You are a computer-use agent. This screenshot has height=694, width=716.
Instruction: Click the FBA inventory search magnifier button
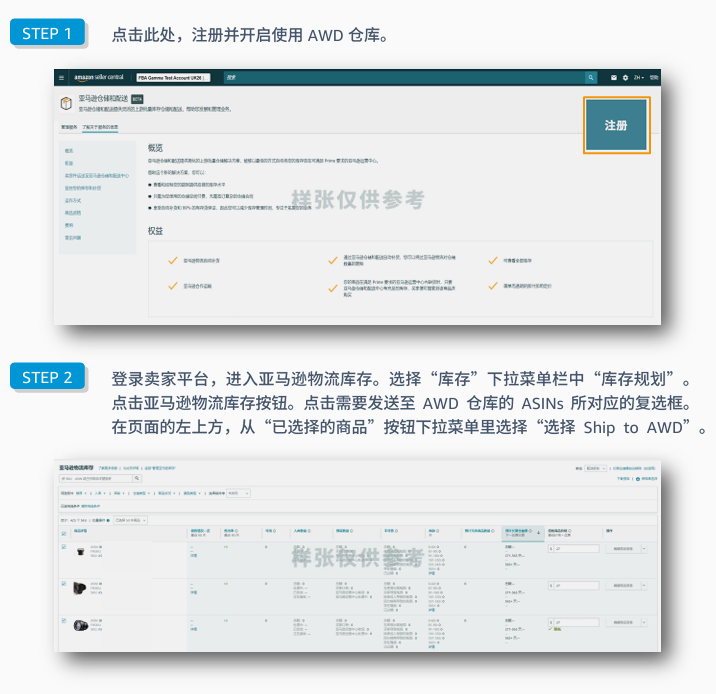(x=137, y=478)
